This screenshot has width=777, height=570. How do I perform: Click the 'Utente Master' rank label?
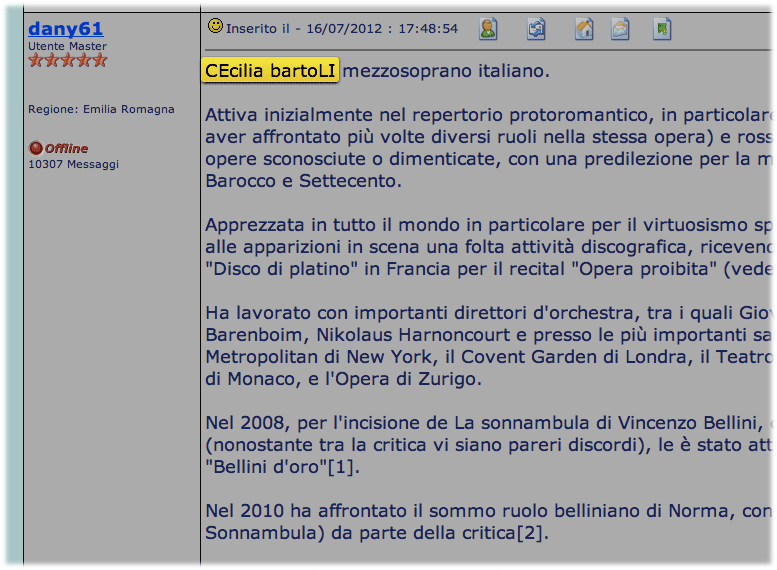click(x=67, y=46)
